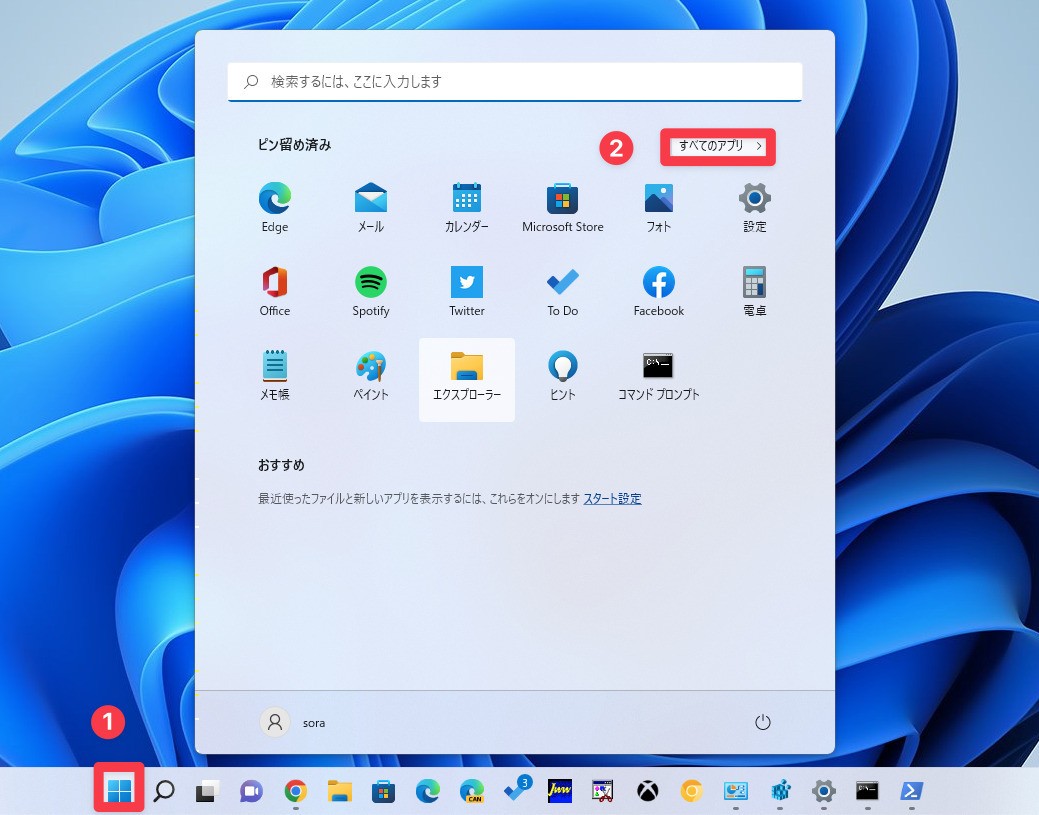Expand すべてのアプリ all apps list
Viewport: 1039px width, 815px height.
click(718, 146)
